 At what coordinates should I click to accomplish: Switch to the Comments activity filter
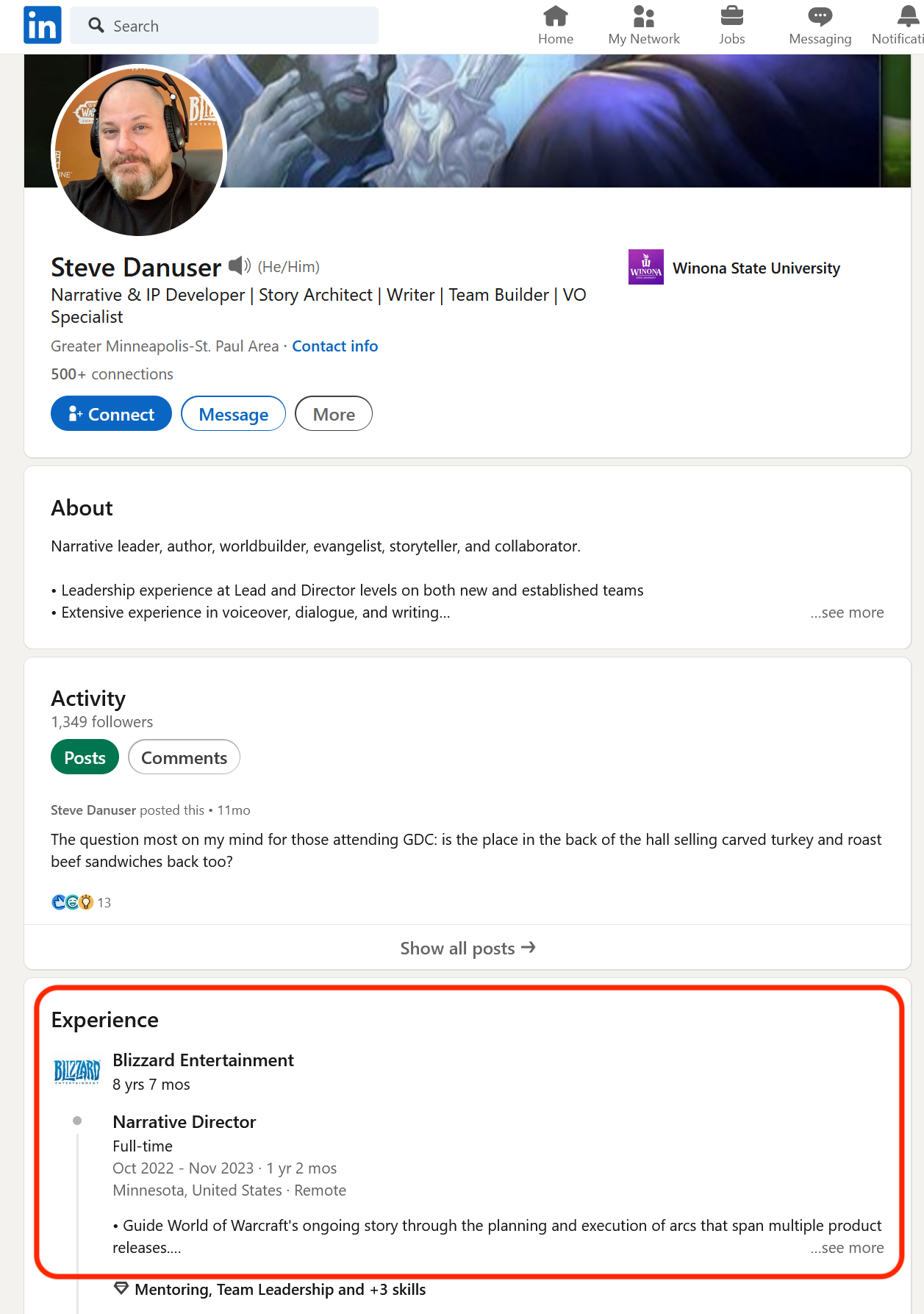point(184,757)
